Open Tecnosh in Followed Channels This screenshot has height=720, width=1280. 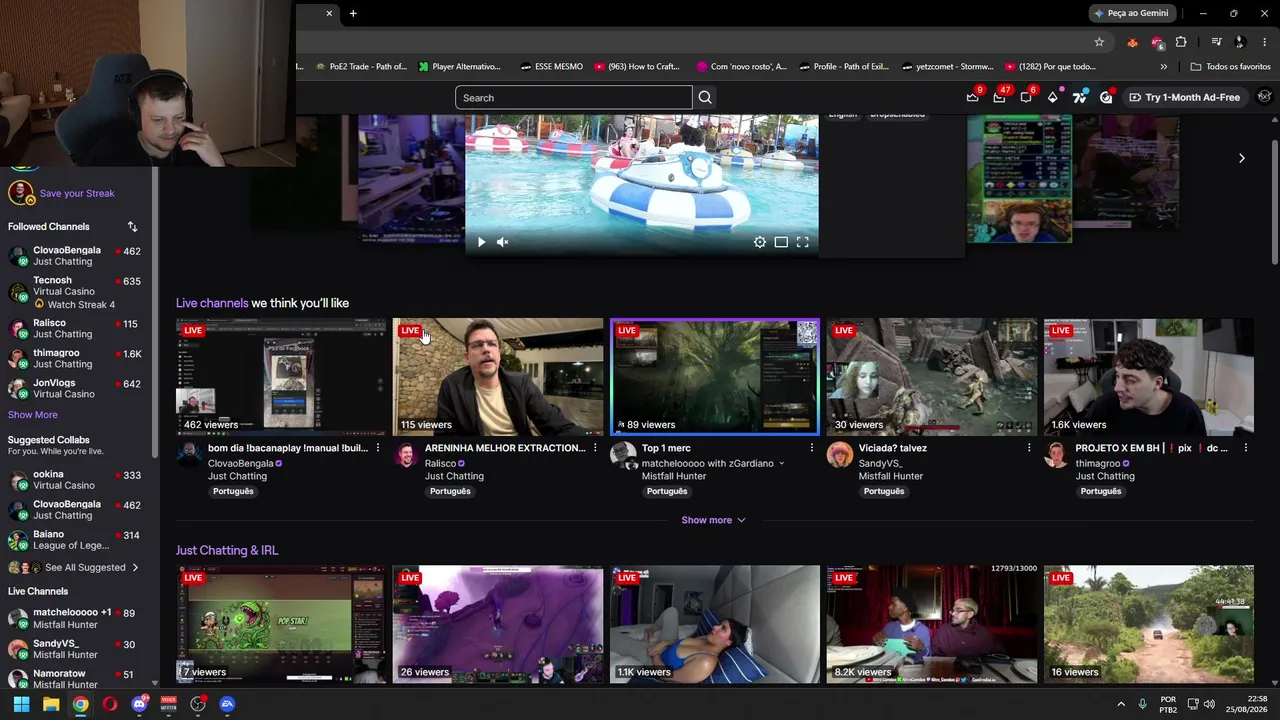click(x=76, y=292)
